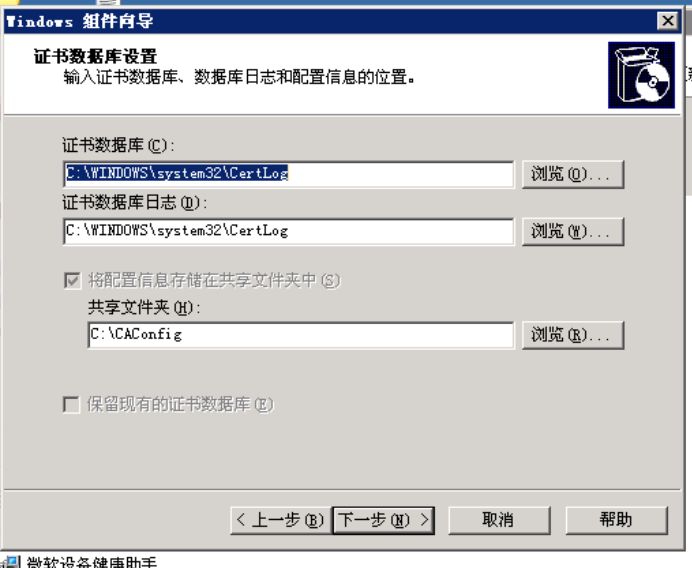The width and height of the screenshot is (692, 568).
Task: Click the CD and box wizard icon
Action: pyautogui.click(x=641, y=75)
